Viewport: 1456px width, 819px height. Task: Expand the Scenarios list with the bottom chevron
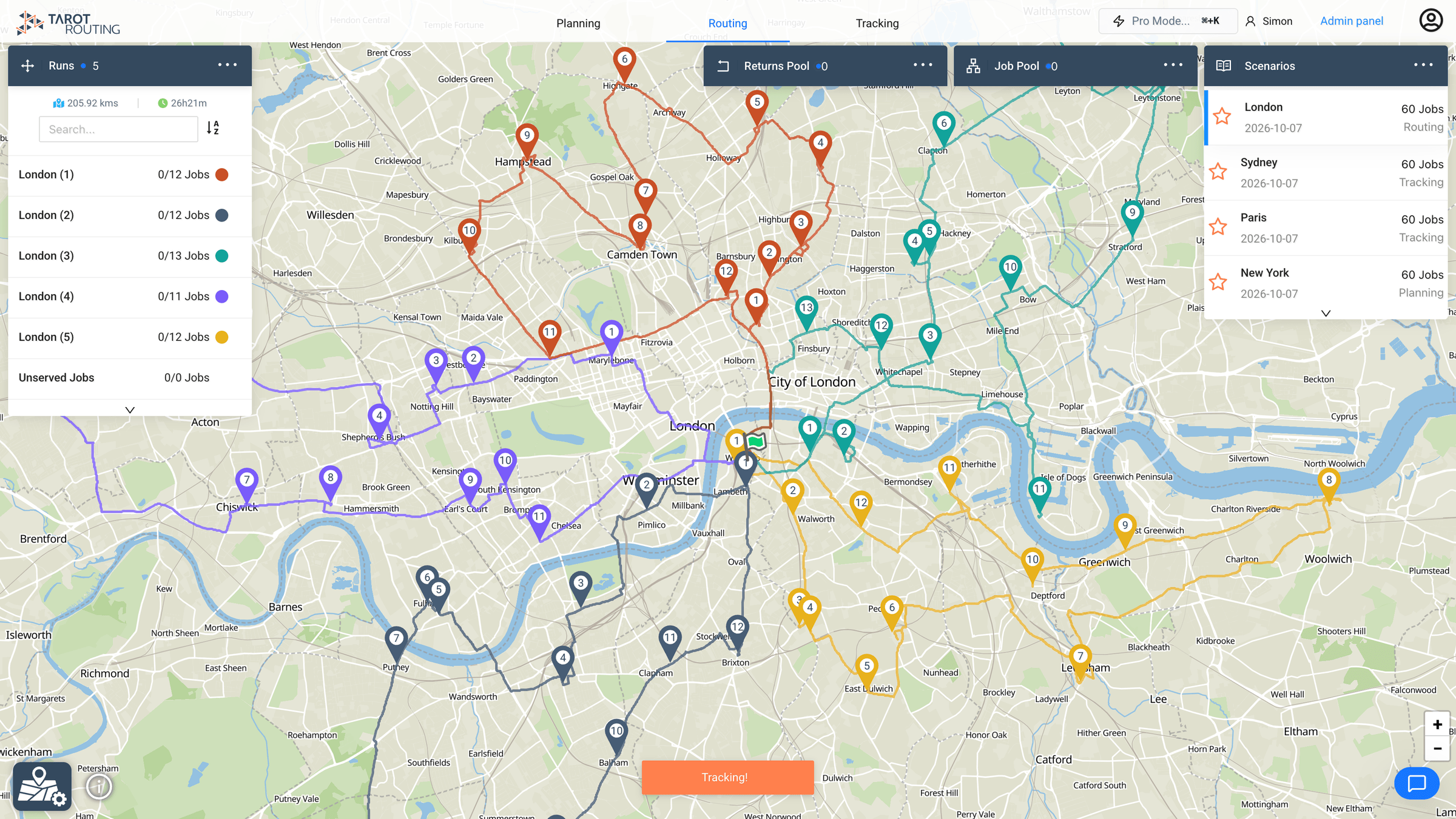point(1326,313)
